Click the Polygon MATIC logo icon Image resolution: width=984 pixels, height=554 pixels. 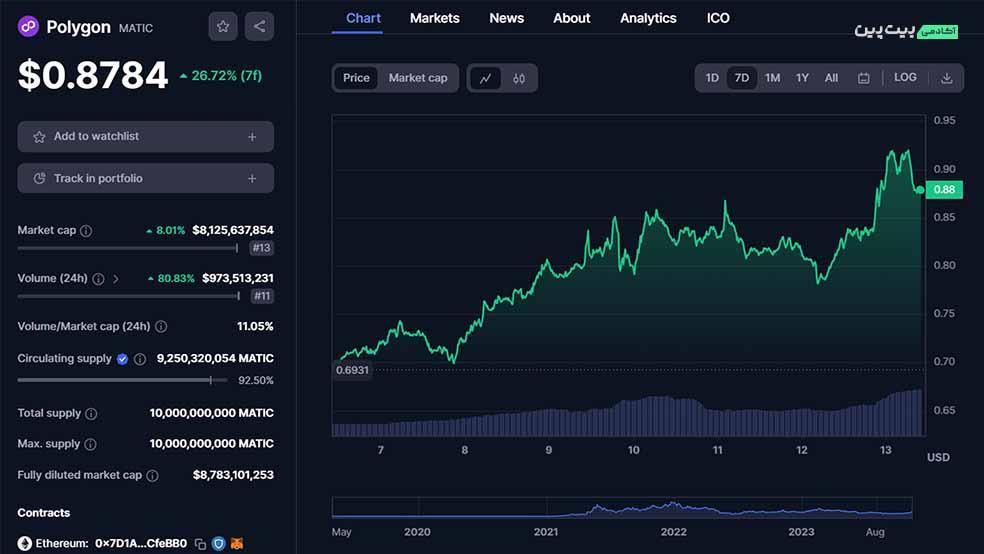(x=28, y=27)
